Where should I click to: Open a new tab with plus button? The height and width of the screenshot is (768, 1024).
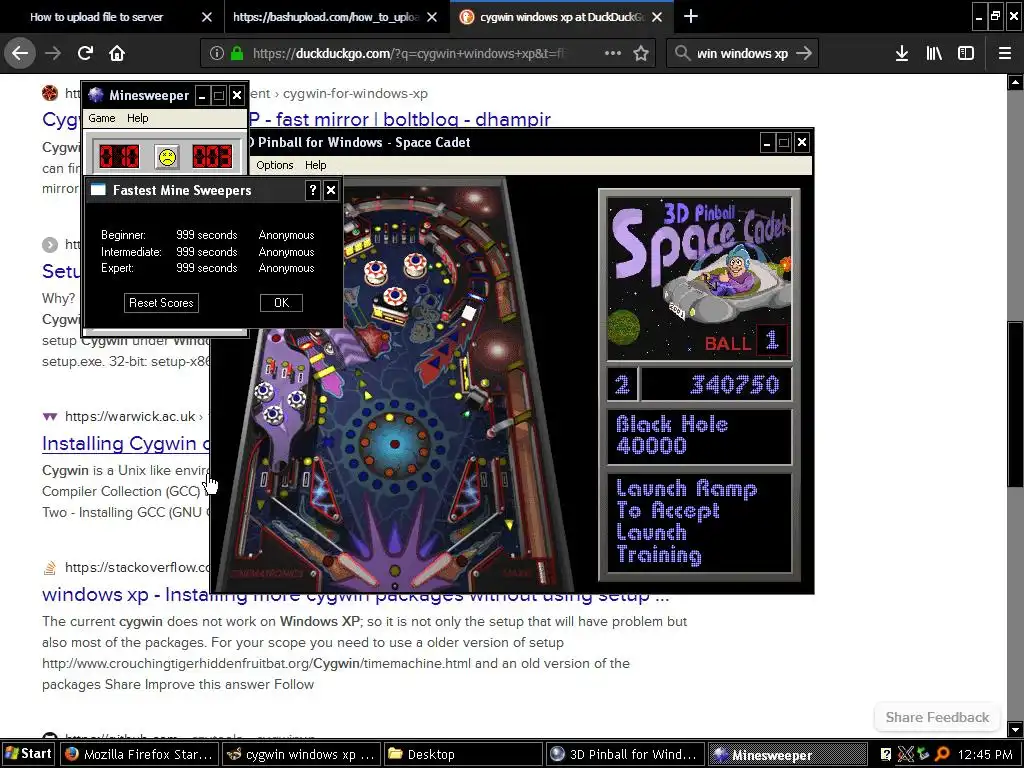[x=691, y=16]
